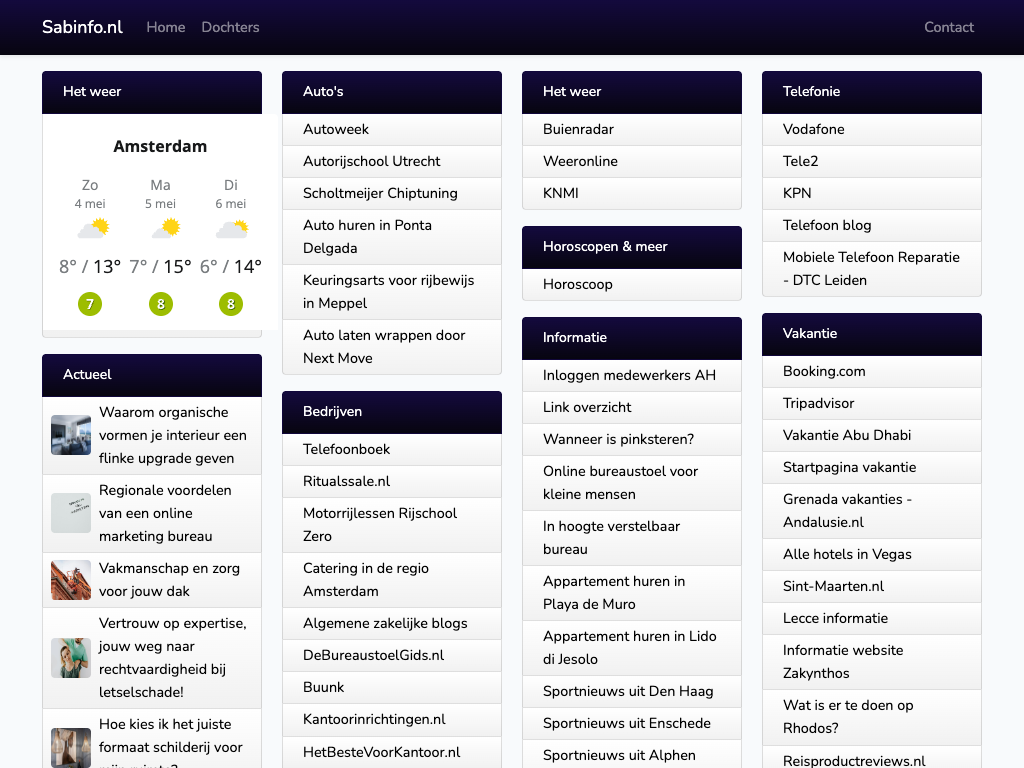Click the letselschade article thumbnail

(71, 658)
